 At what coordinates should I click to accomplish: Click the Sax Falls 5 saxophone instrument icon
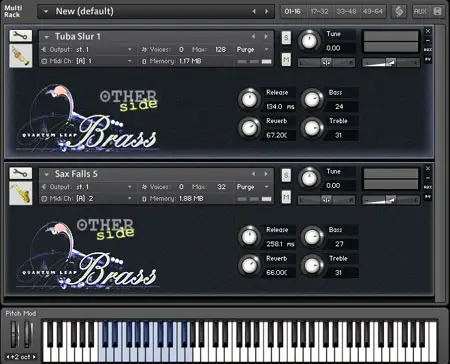point(21,193)
